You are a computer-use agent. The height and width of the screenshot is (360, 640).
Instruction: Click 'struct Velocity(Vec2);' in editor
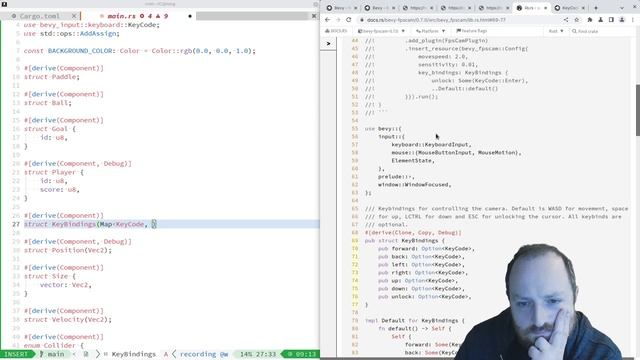68,320
